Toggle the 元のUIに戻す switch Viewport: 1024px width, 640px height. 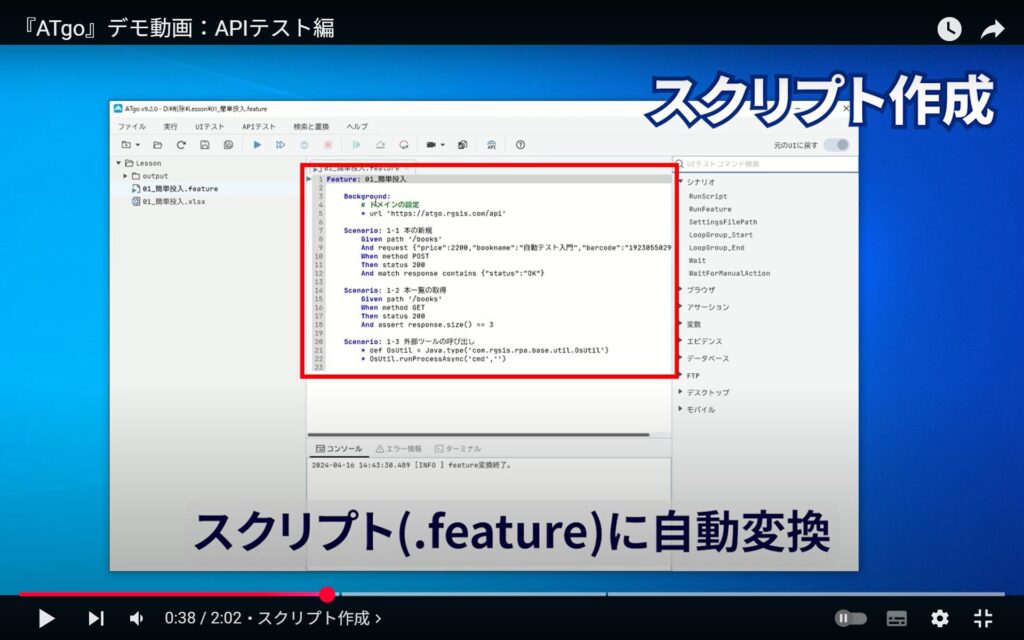(837, 145)
